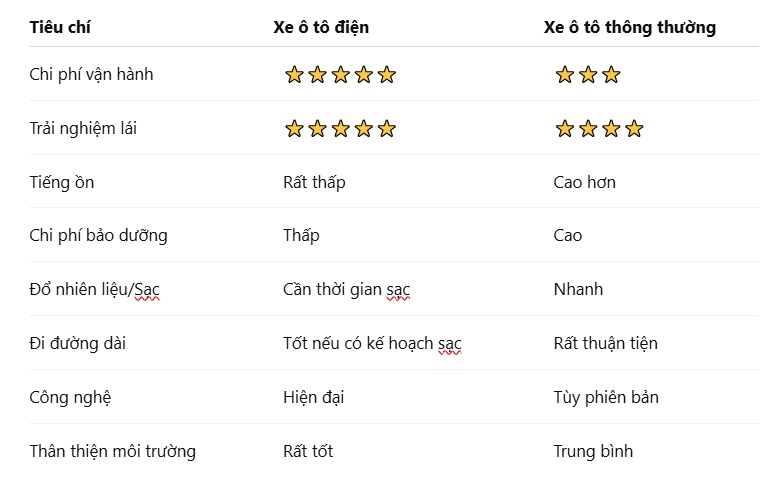Click the 'Tiêu chí' column header
Viewport: 762px width, 495px height.
pos(60,27)
